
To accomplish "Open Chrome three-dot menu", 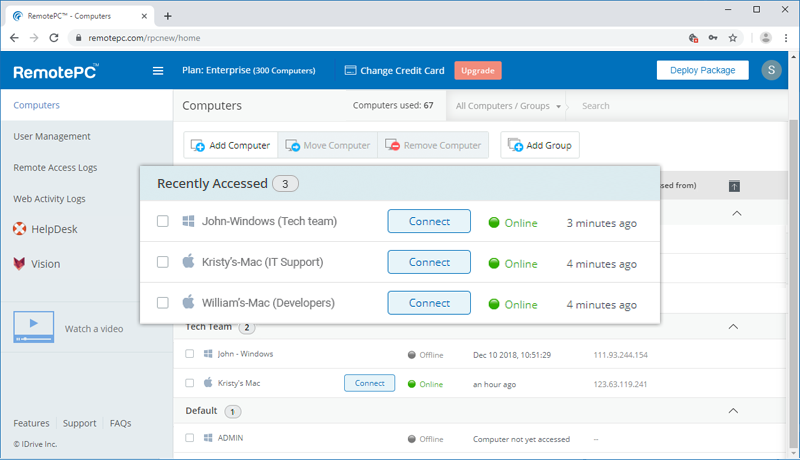I will click(x=786, y=38).
